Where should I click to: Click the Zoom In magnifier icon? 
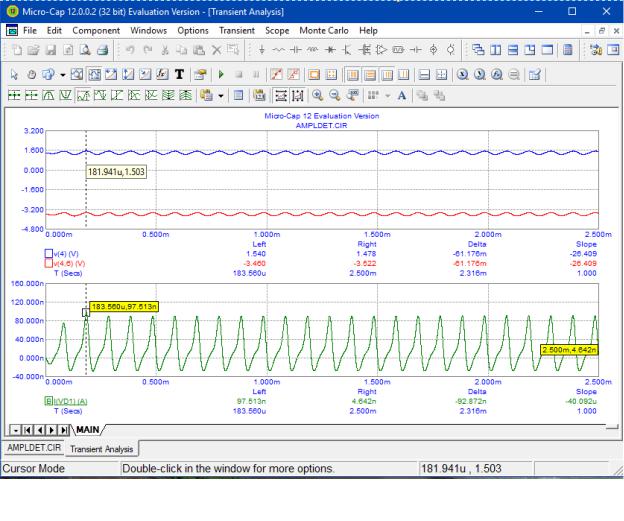coord(318,96)
